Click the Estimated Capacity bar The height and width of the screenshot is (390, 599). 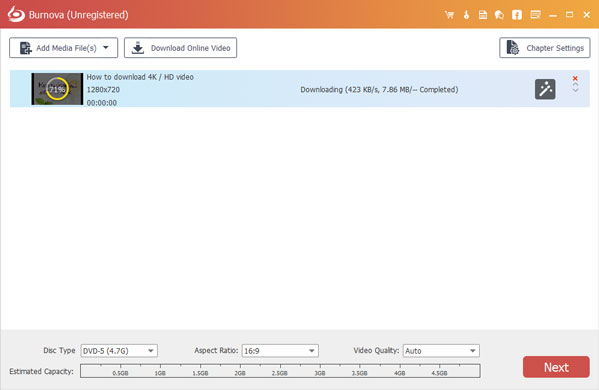[x=280, y=371]
